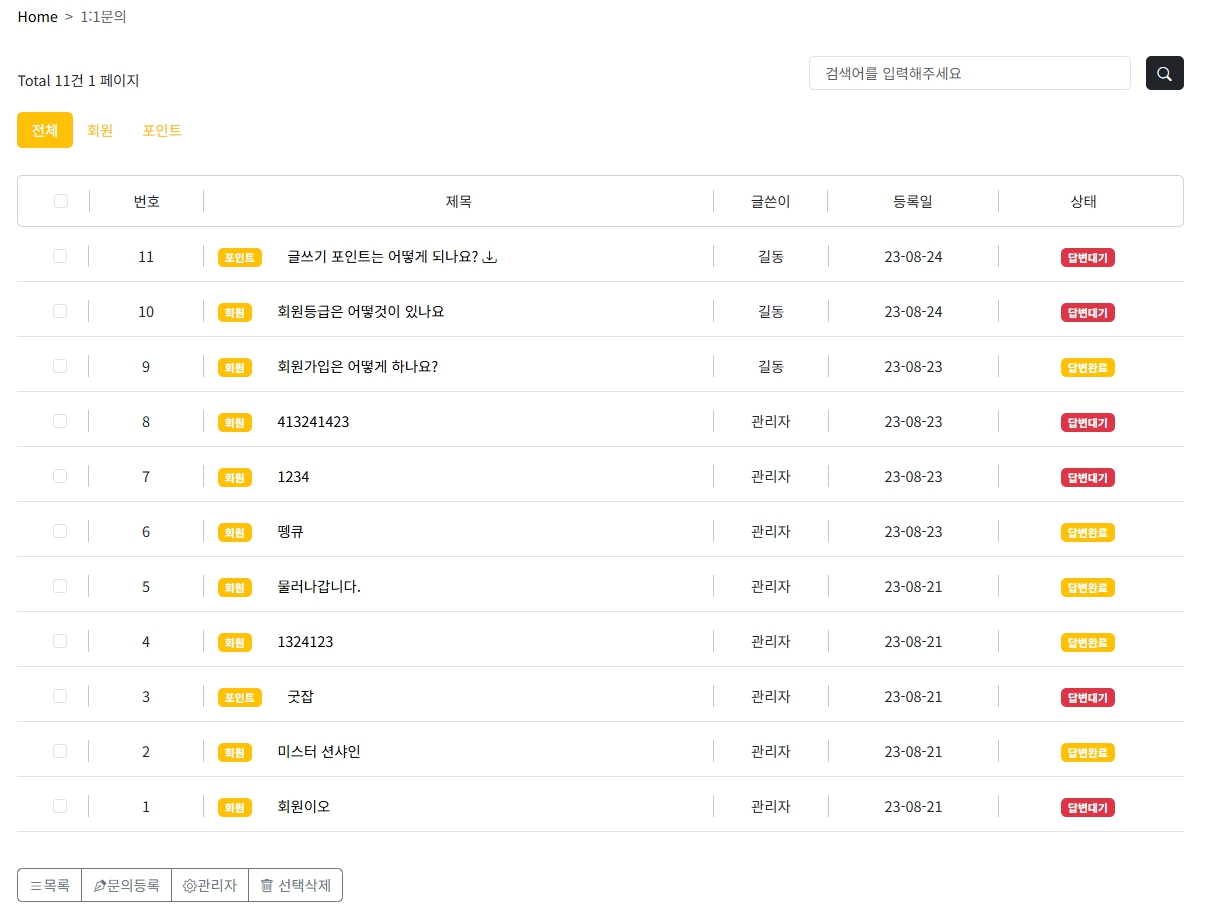Switch to the 회원 category tab

pyautogui.click(x=100, y=130)
